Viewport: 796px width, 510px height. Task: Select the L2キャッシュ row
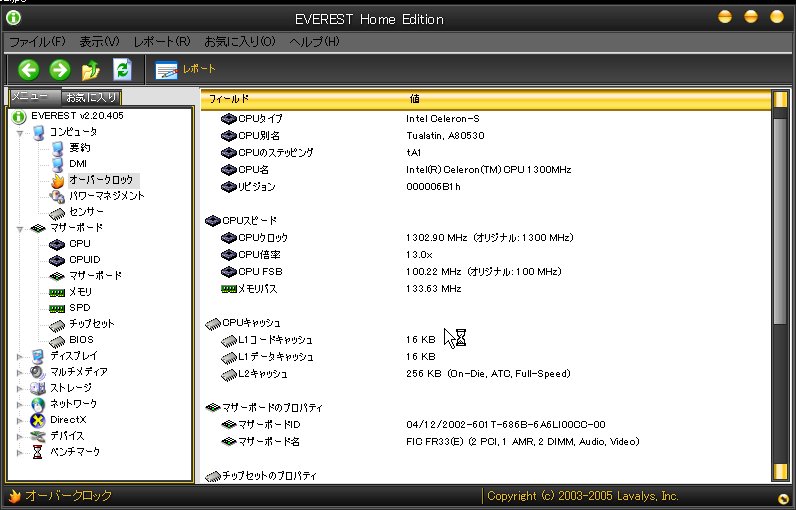point(486,374)
